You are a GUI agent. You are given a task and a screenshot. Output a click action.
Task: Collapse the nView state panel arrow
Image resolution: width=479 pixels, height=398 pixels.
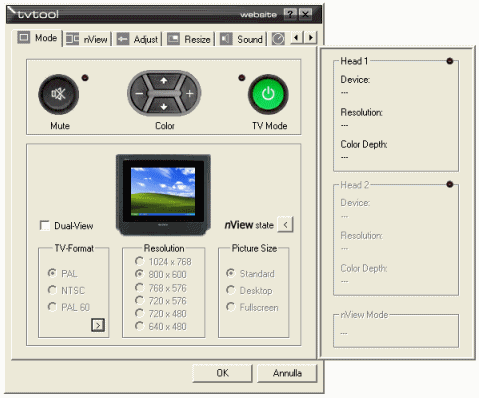(285, 224)
